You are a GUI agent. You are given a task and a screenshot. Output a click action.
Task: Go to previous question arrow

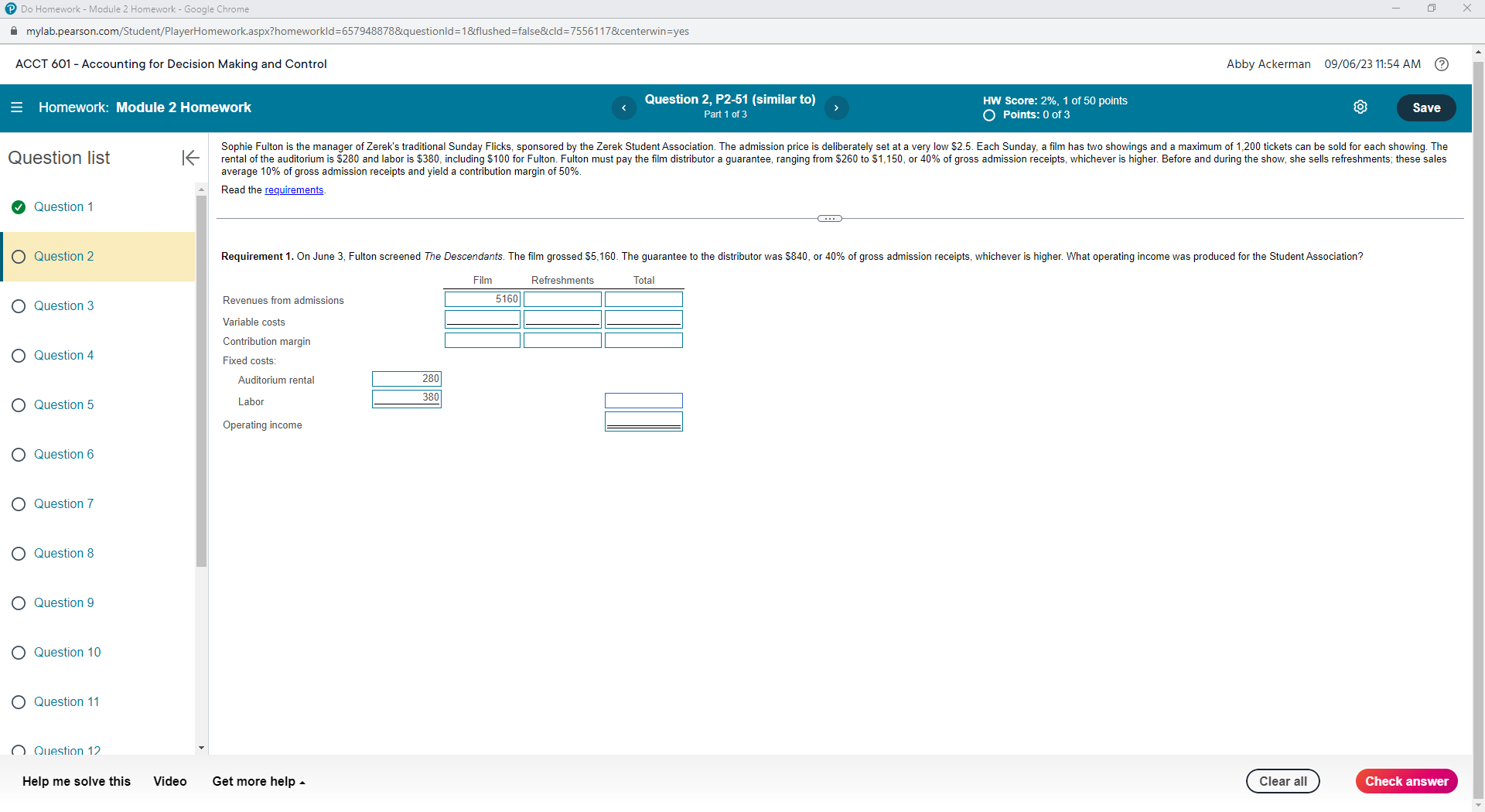[624, 107]
